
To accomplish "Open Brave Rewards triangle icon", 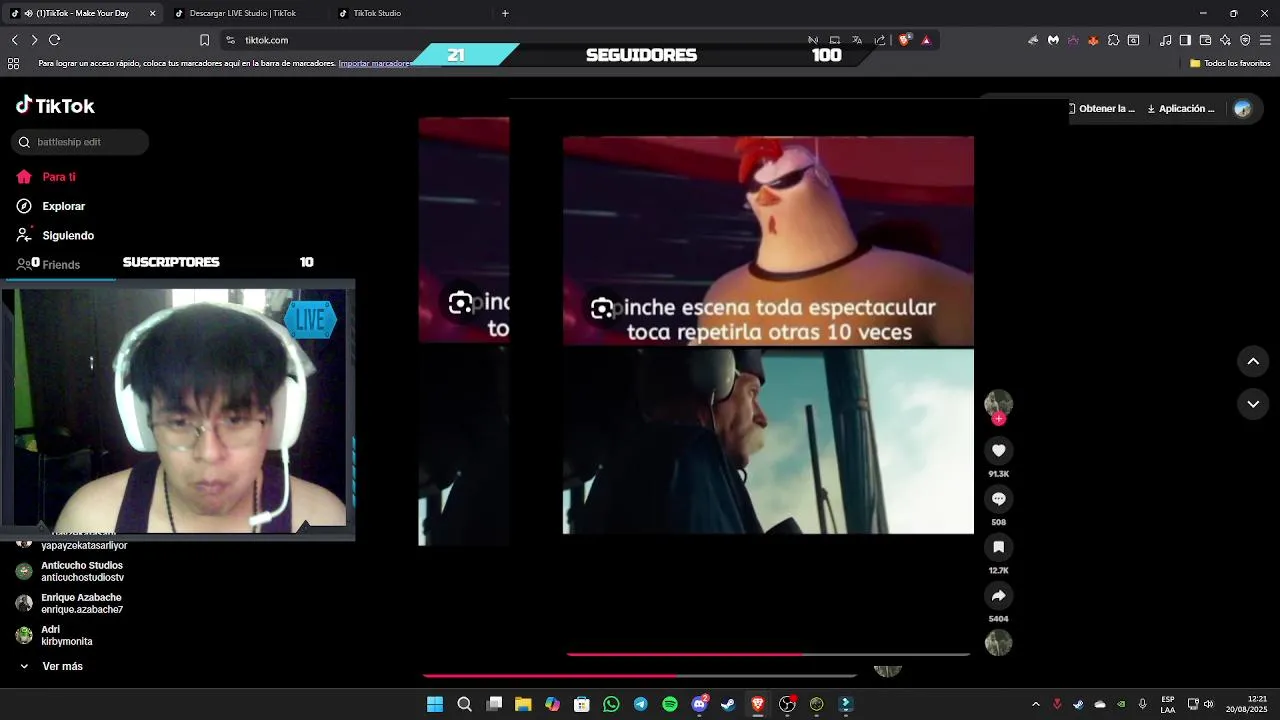I will 926,40.
